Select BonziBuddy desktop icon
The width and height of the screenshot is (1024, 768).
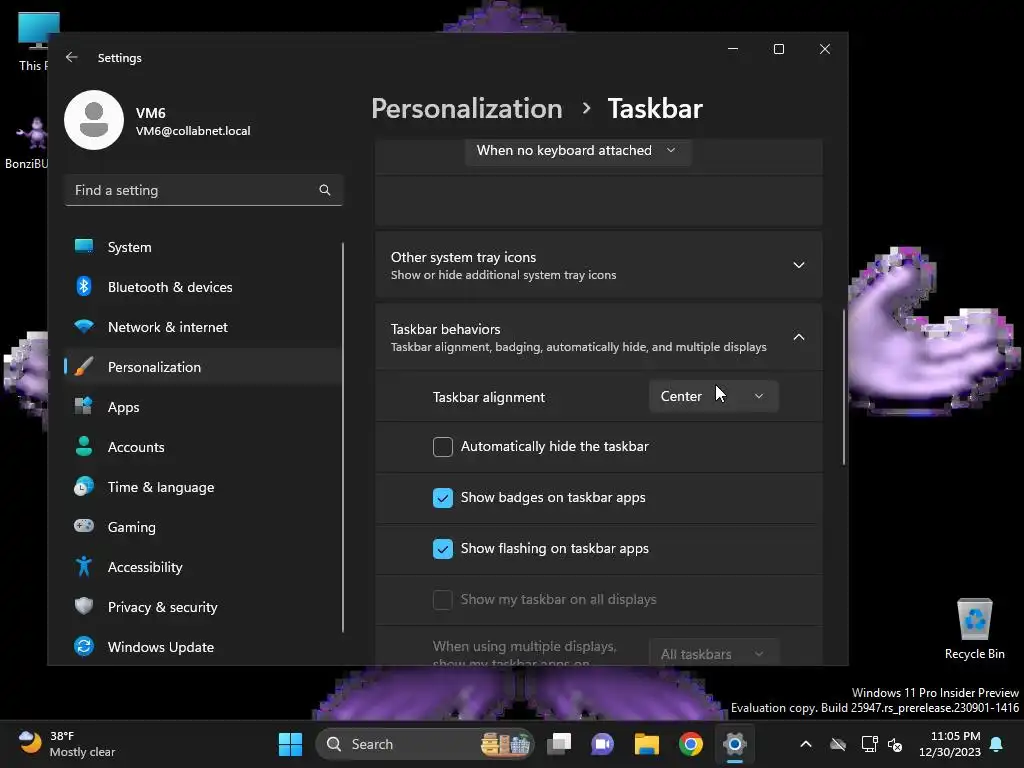pos(26,144)
